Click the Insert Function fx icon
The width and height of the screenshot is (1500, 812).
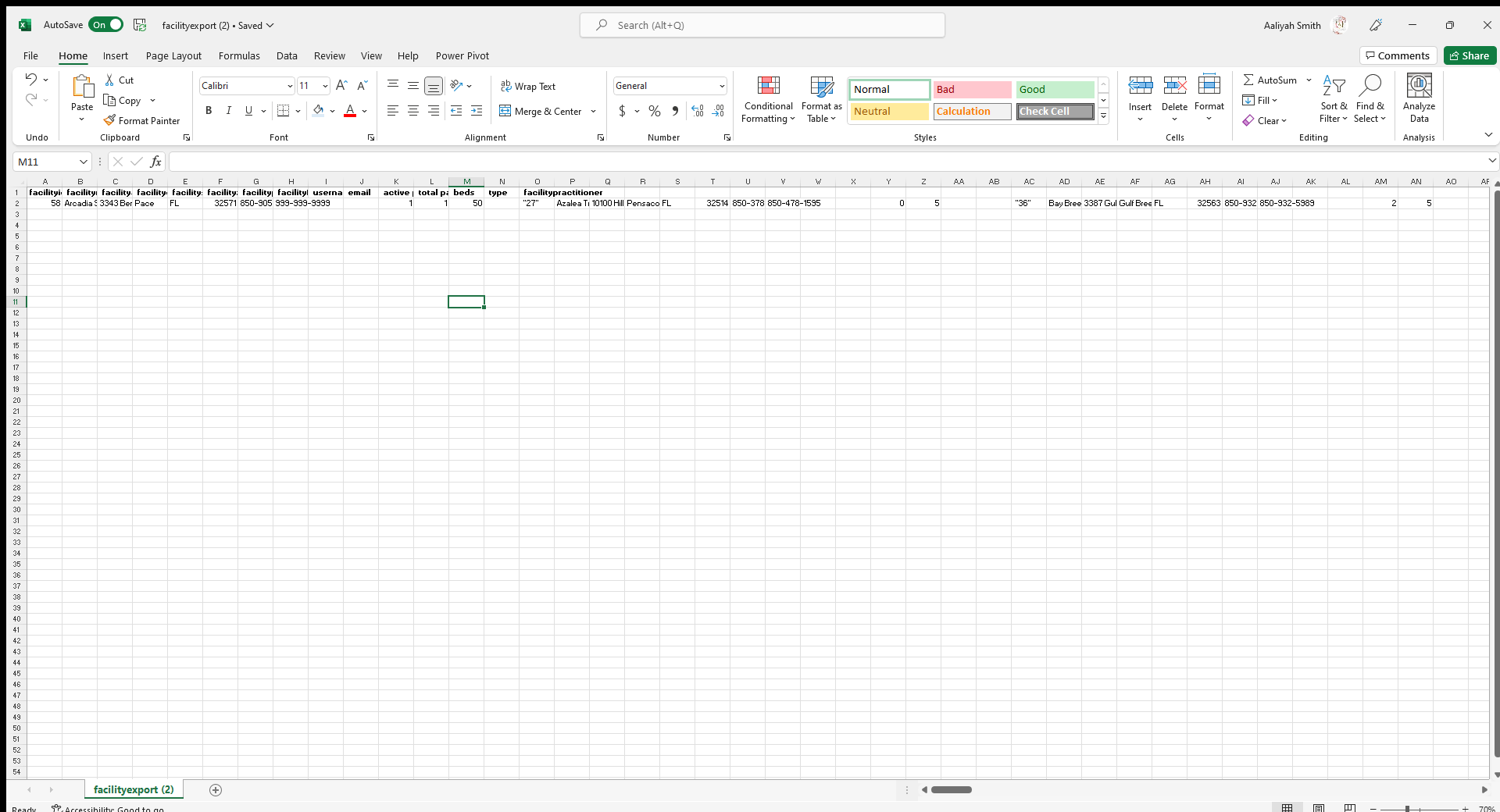pos(155,162)
